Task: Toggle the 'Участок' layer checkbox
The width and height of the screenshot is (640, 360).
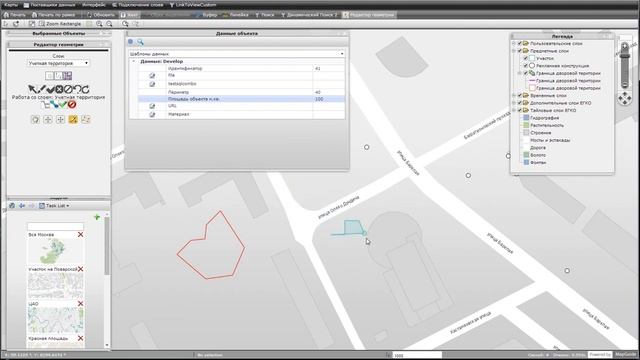Action: [x=526, y=58]
